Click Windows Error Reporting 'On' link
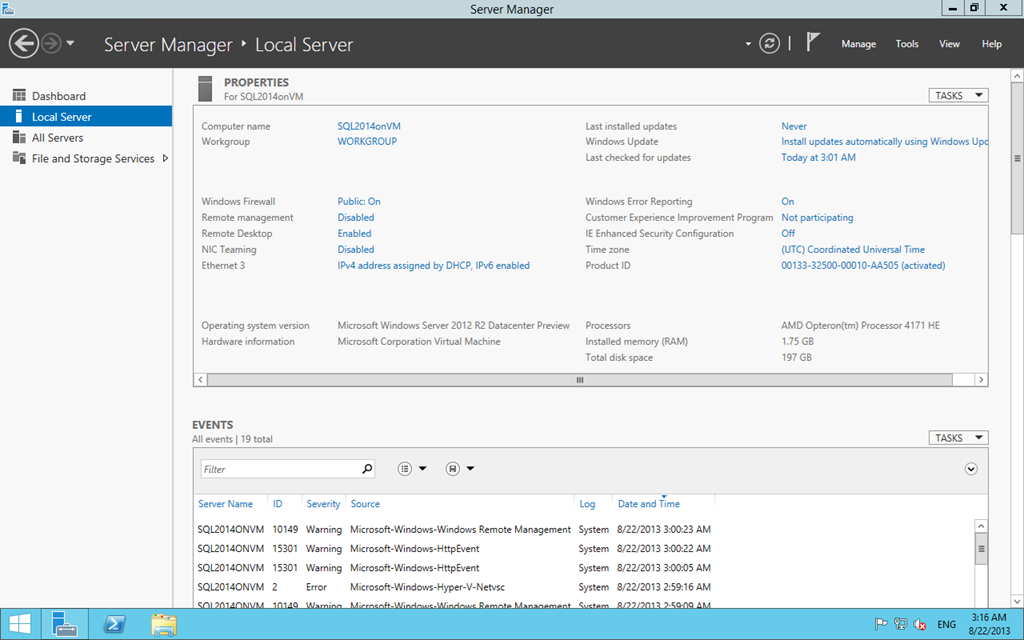The height and width of the screenshot is (640, 1024). point(788,201)
